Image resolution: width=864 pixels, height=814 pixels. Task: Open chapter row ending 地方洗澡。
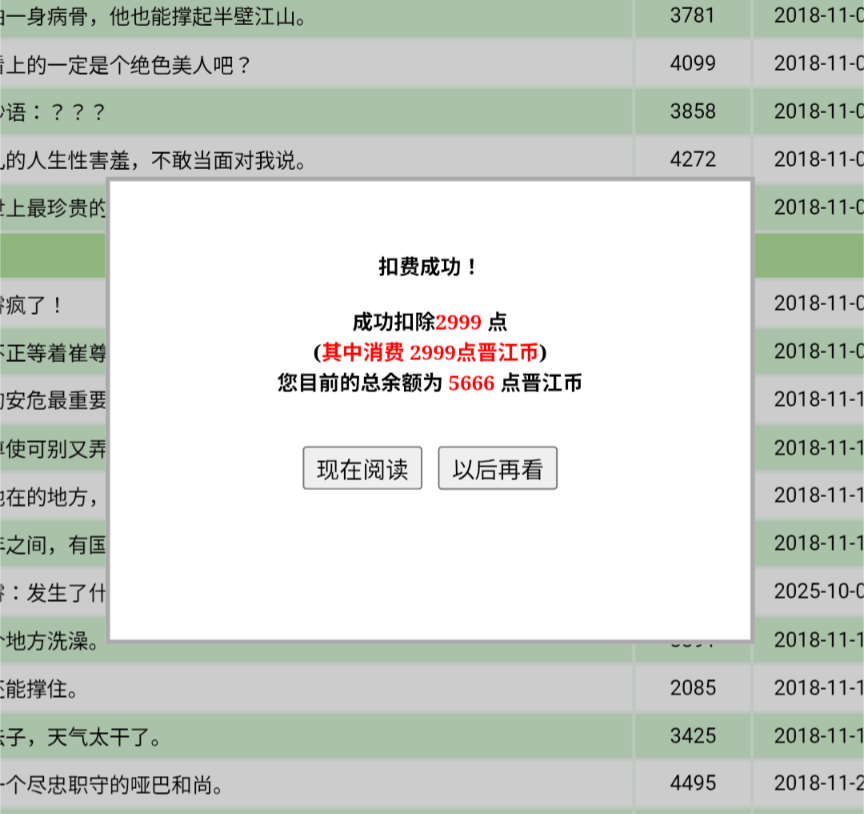pyautogui.click(x=51, y=641)
